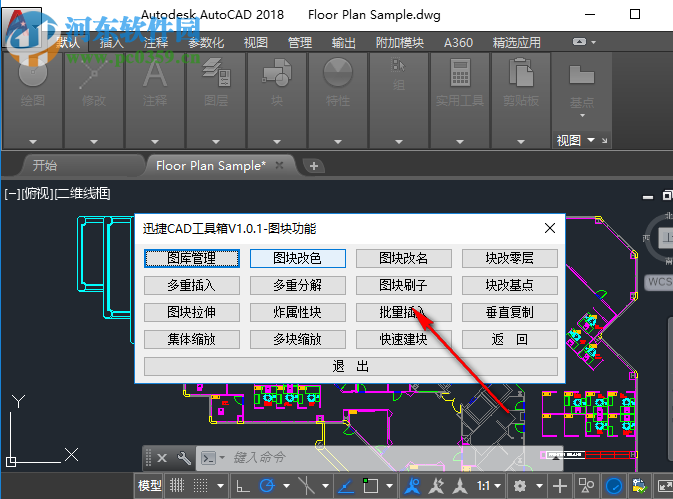
Task: Open the A360 ribbon tab
Action: tap(458, 42)
